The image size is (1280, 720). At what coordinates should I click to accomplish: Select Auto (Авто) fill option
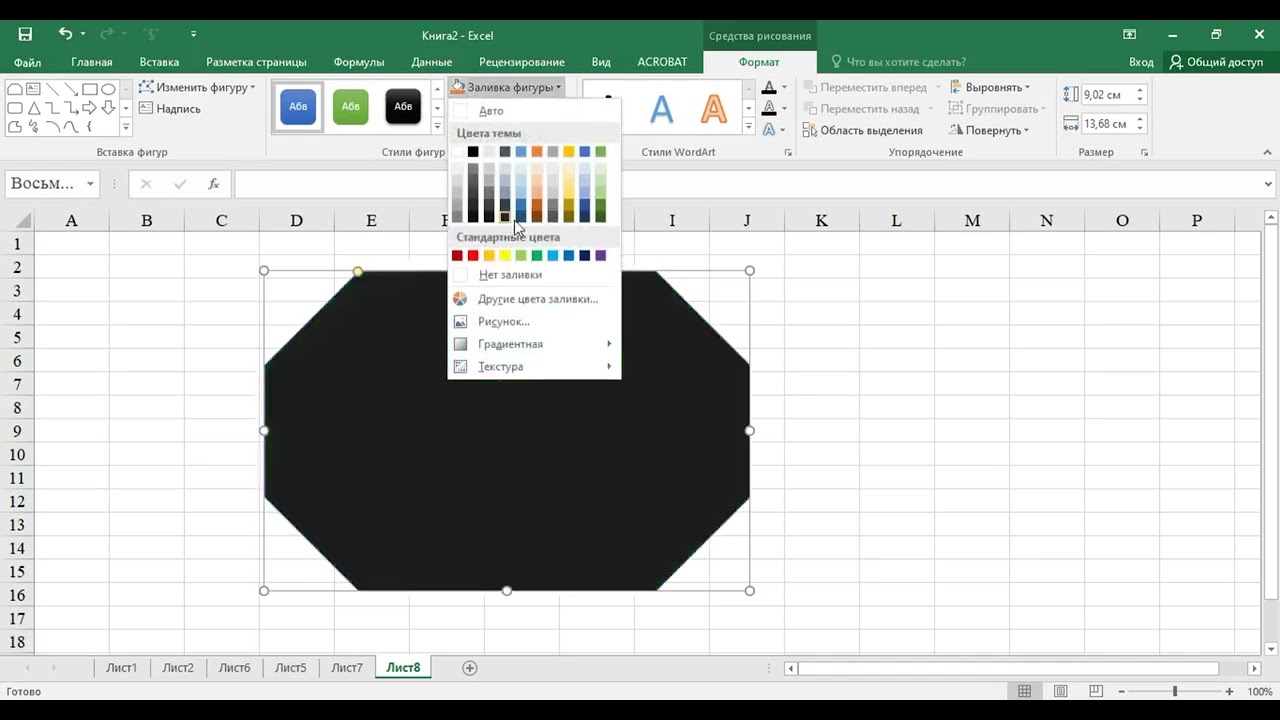534,111
